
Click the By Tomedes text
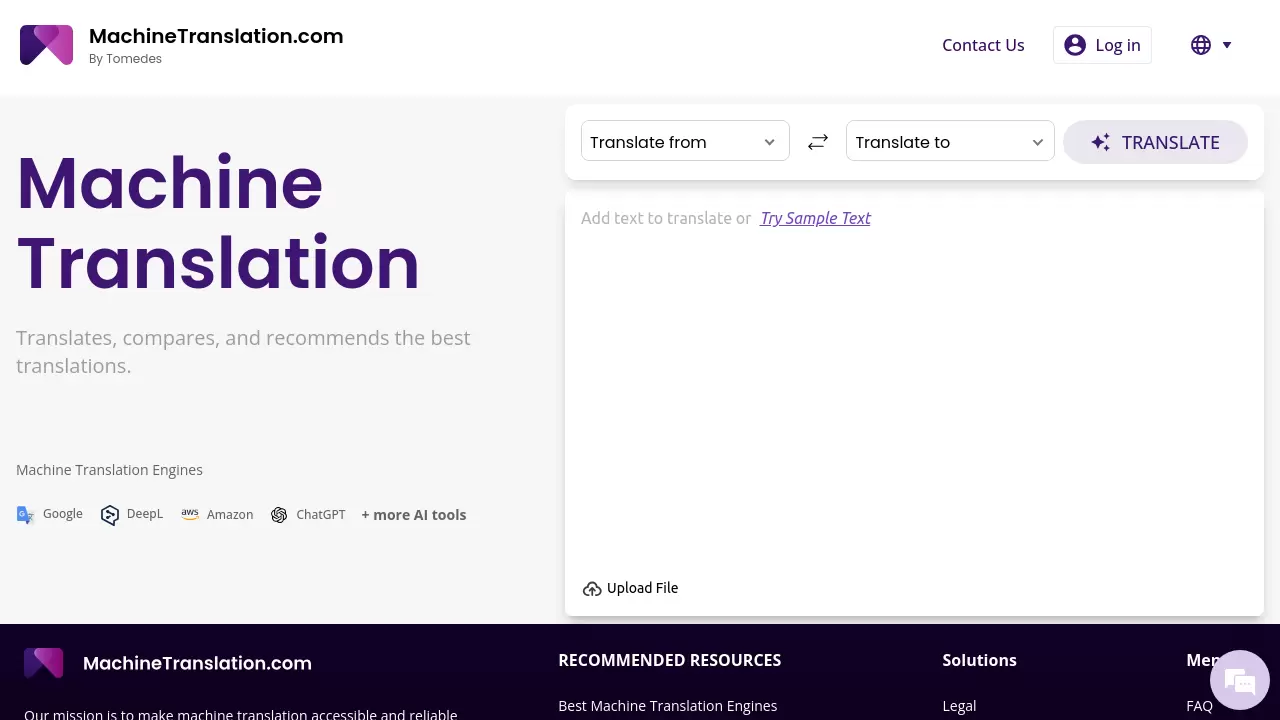(125, 59)
